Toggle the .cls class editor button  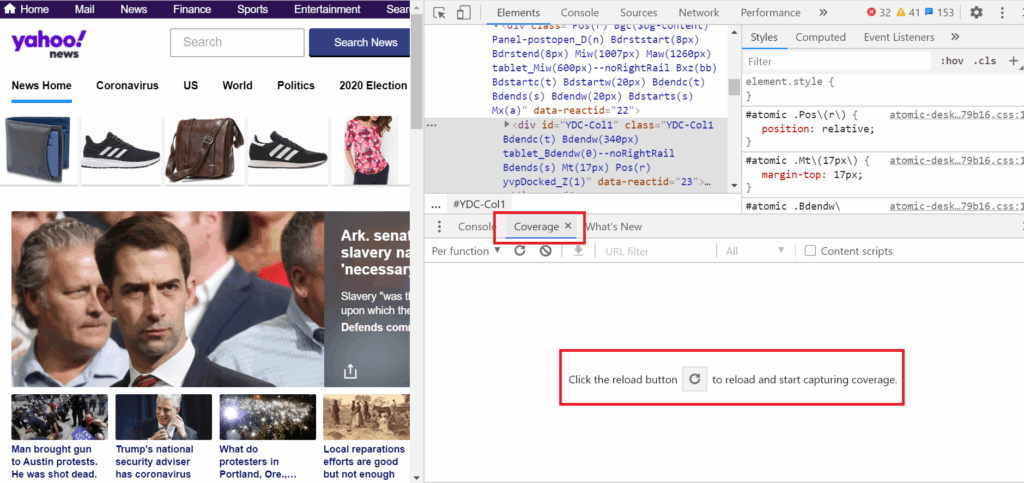(985, 61)
